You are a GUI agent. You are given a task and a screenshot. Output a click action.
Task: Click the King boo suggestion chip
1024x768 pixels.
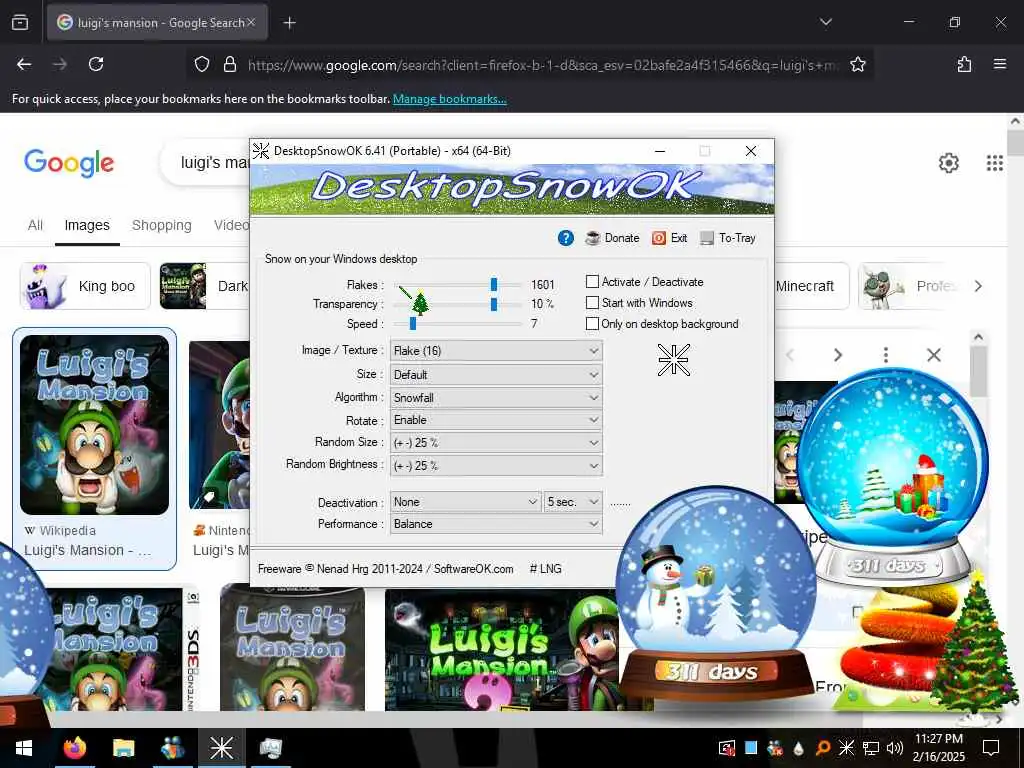pos(85,286)
